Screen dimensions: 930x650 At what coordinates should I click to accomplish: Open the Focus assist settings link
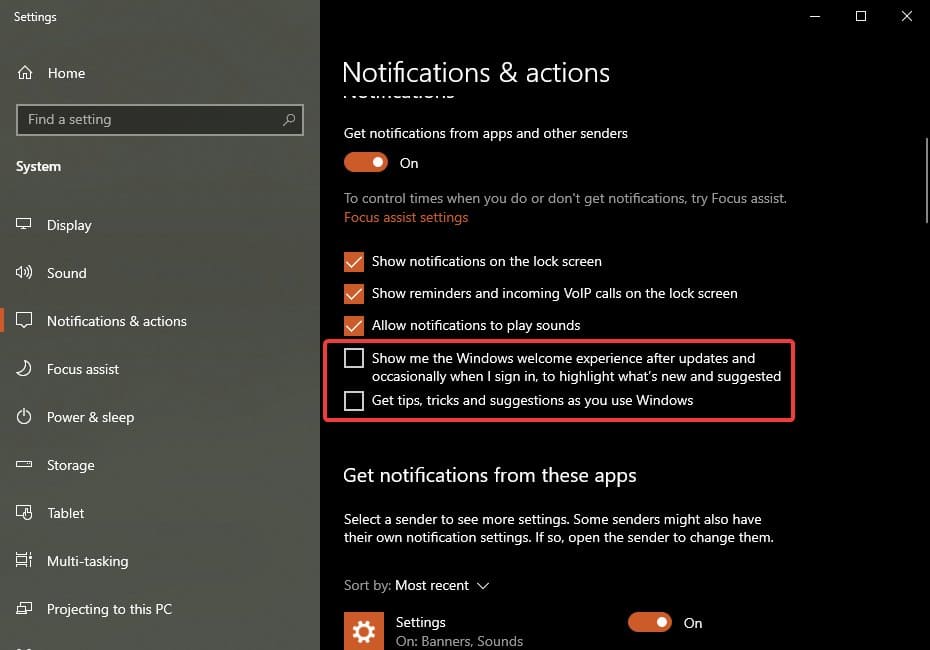point(406,218)
